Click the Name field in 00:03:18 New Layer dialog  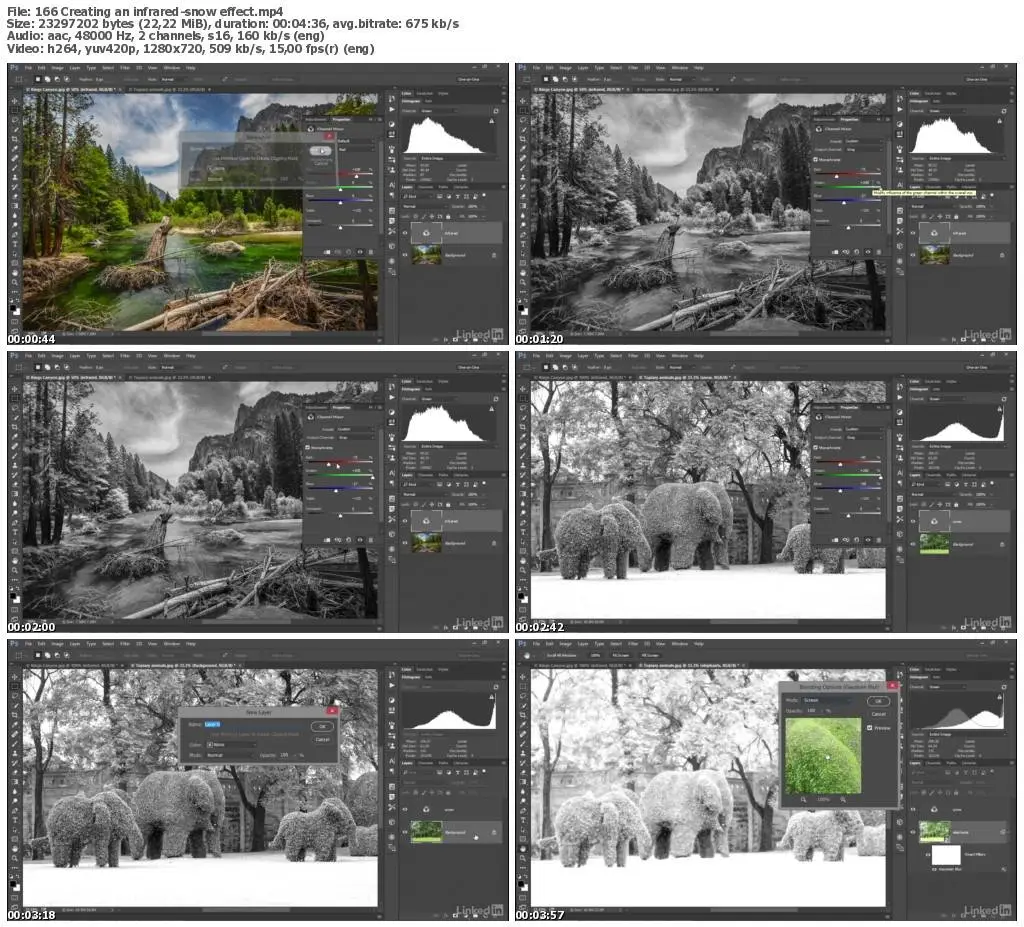point(254,724)
